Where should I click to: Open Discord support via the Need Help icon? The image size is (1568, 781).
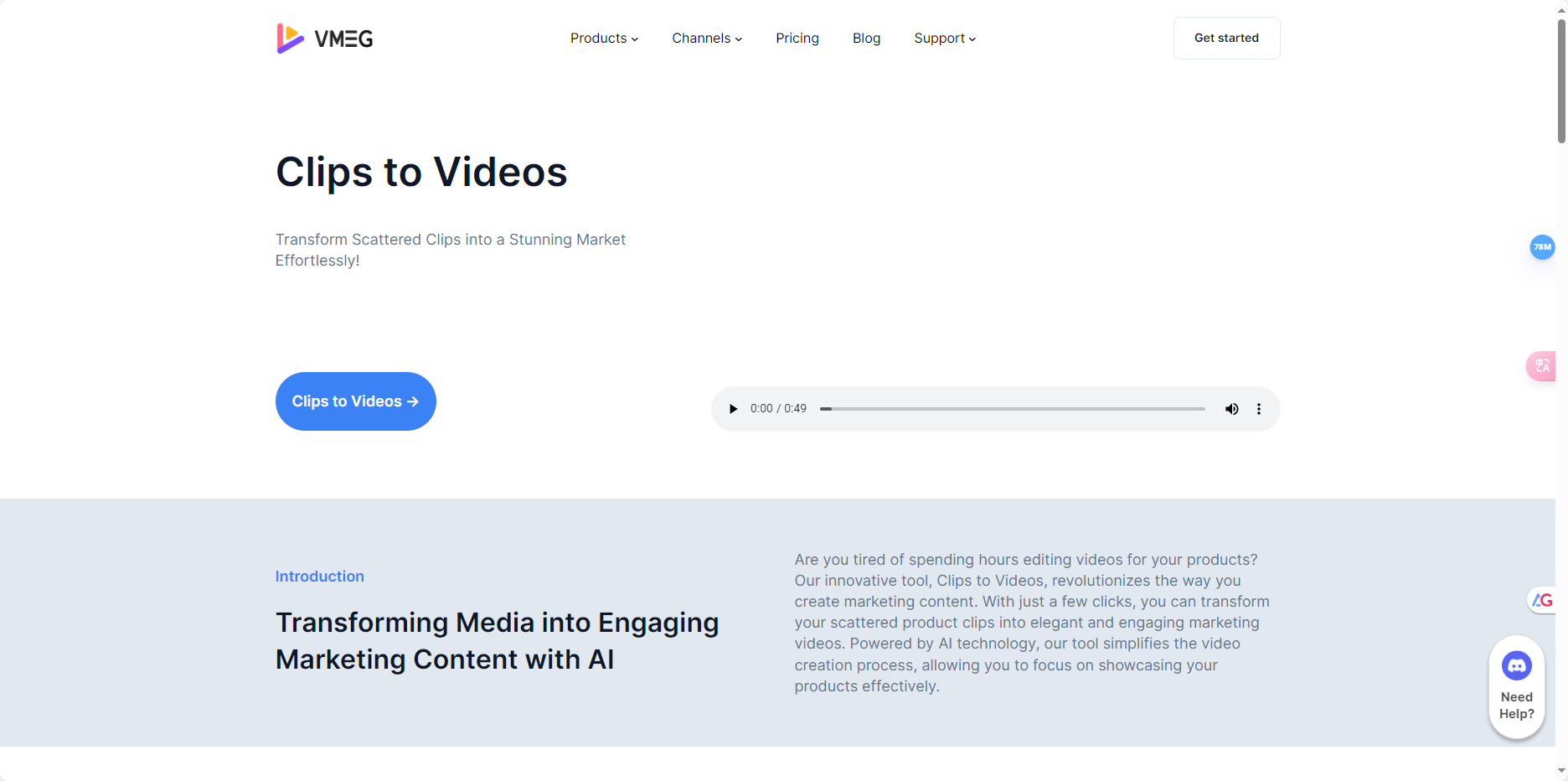point(1516,665)
